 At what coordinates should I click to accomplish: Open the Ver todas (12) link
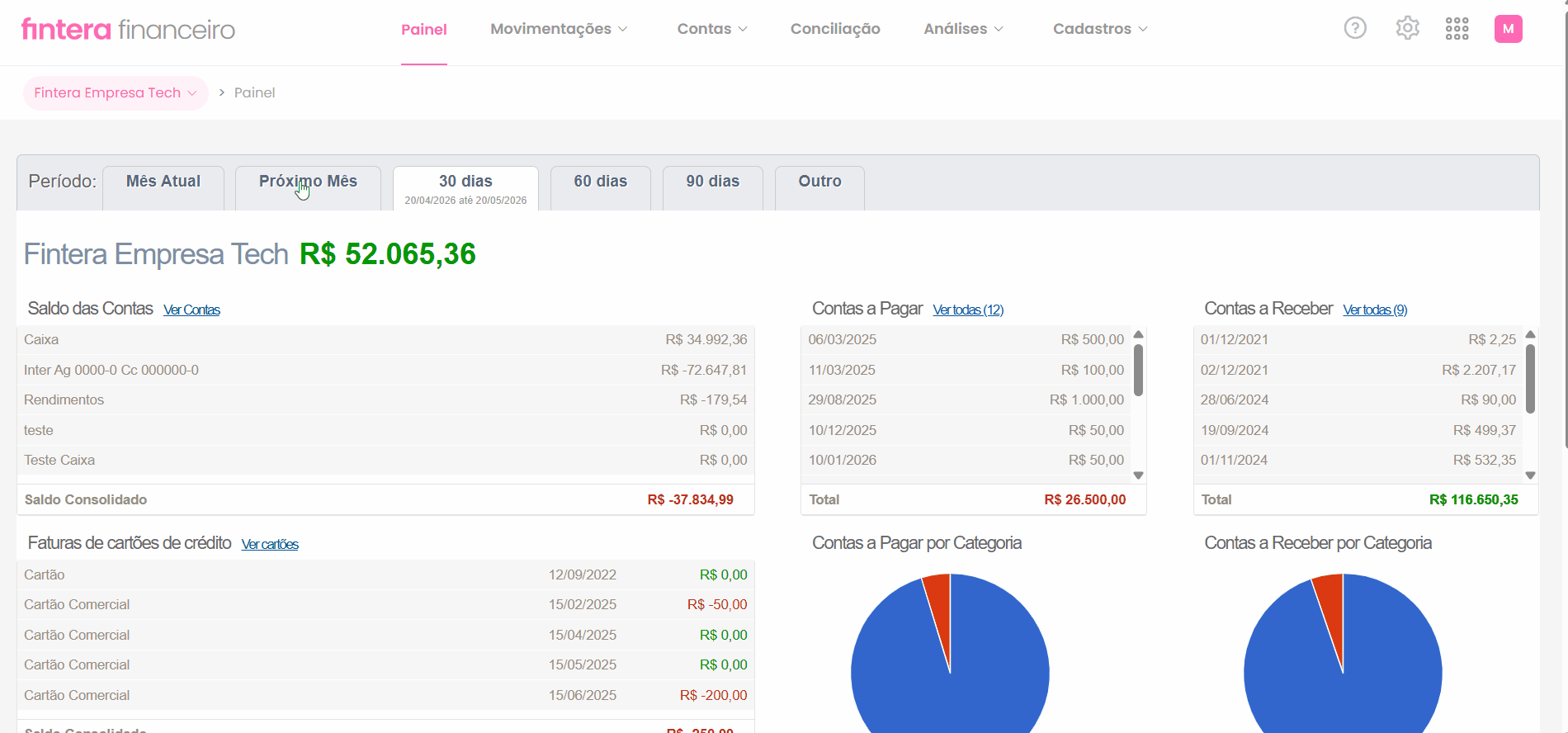968,310
